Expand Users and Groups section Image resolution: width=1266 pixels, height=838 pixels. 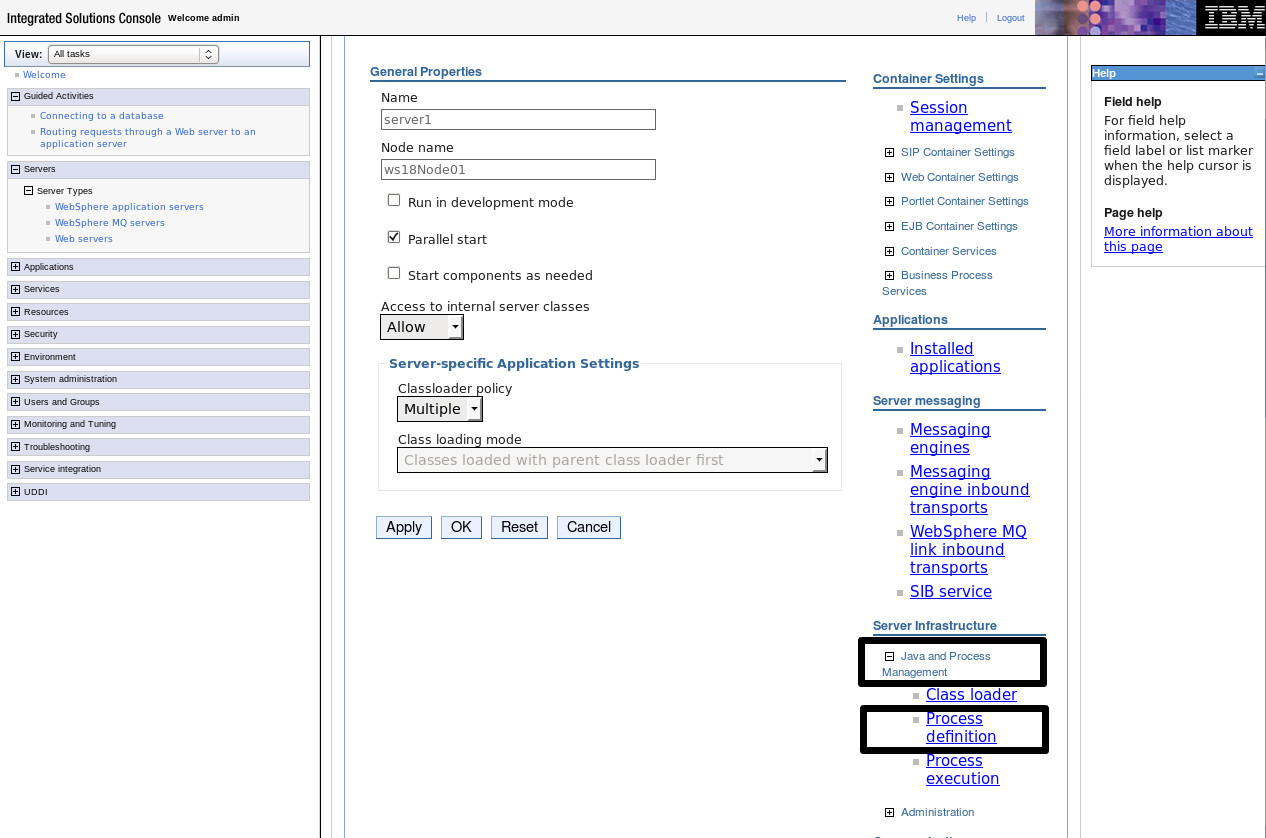(x=15, y=402)
